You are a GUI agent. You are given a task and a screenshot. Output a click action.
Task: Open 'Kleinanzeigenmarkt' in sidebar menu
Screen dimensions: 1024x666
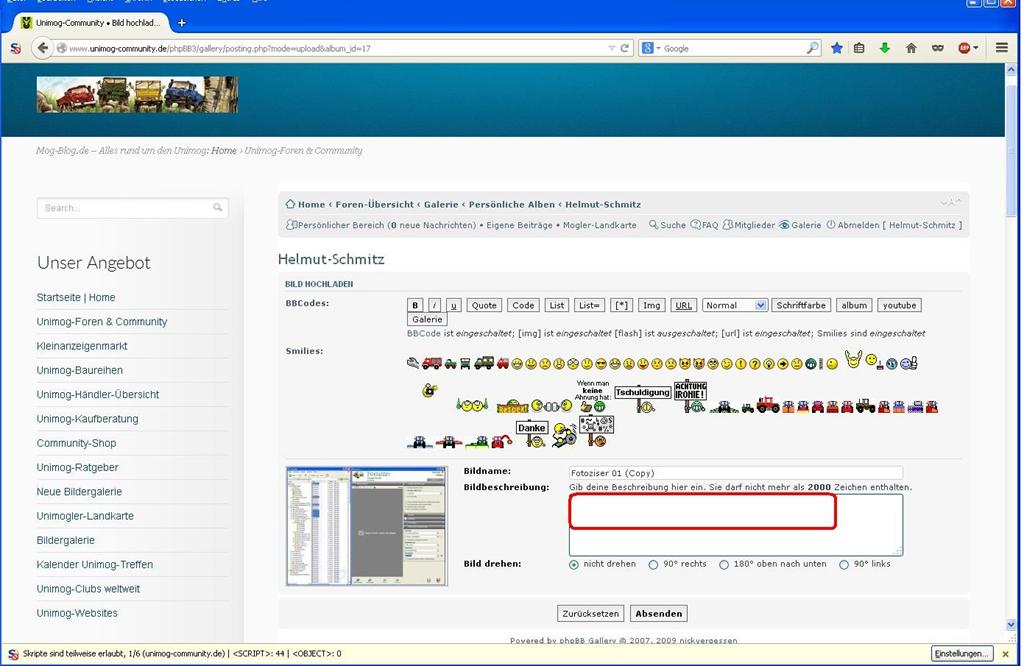point(82,346)
